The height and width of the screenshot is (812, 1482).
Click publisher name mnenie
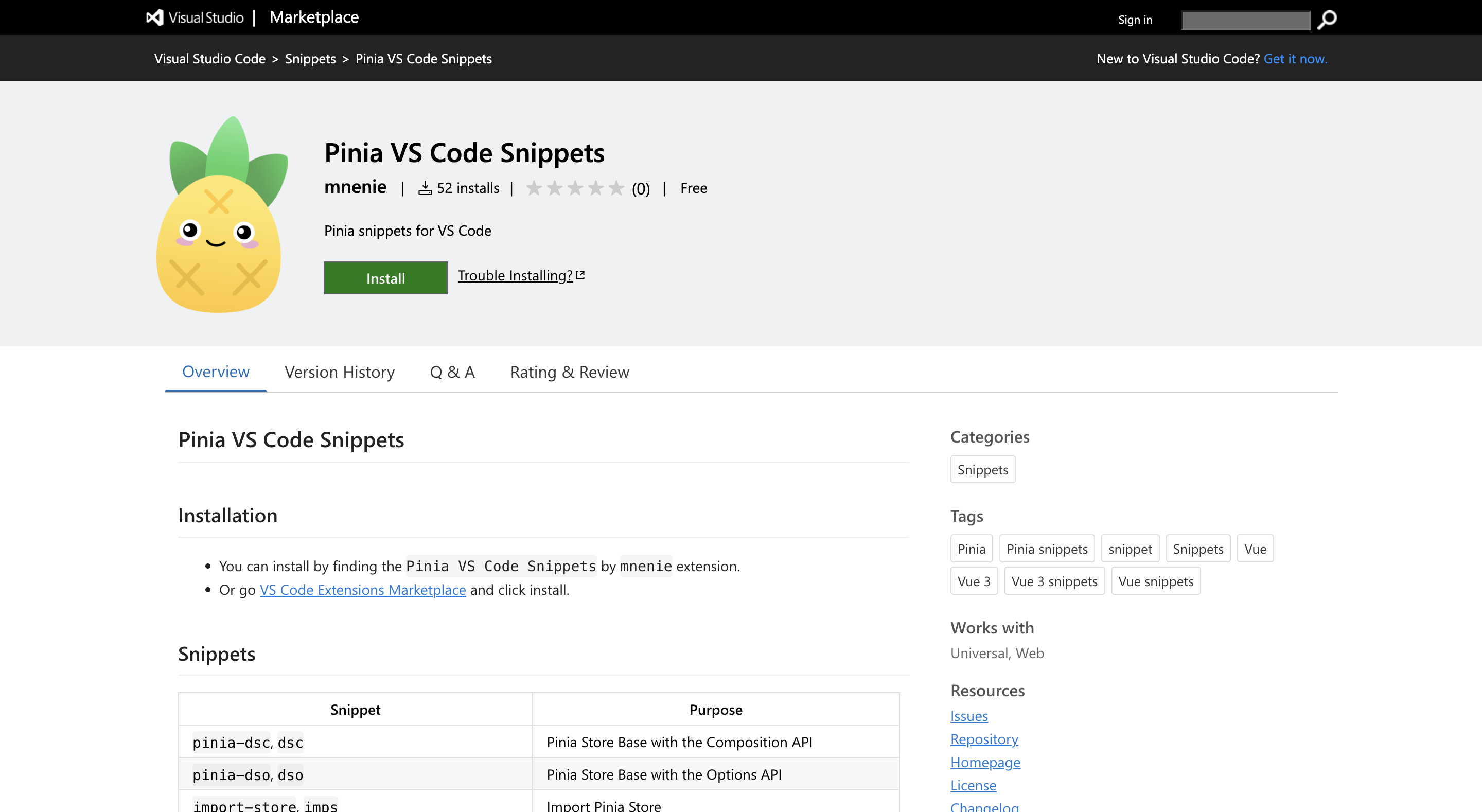(355, 187)
